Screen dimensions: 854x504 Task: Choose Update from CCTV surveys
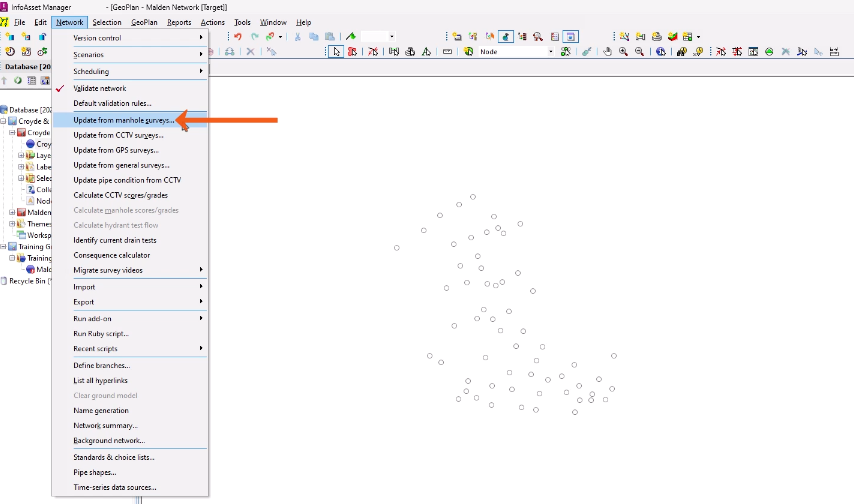click(x=130, y=135)
